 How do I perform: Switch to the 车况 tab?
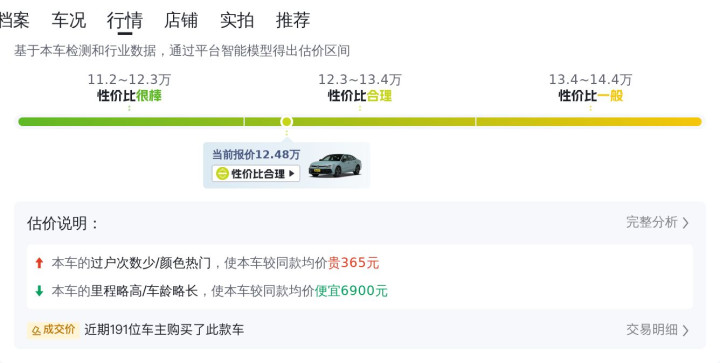point(68,20)
